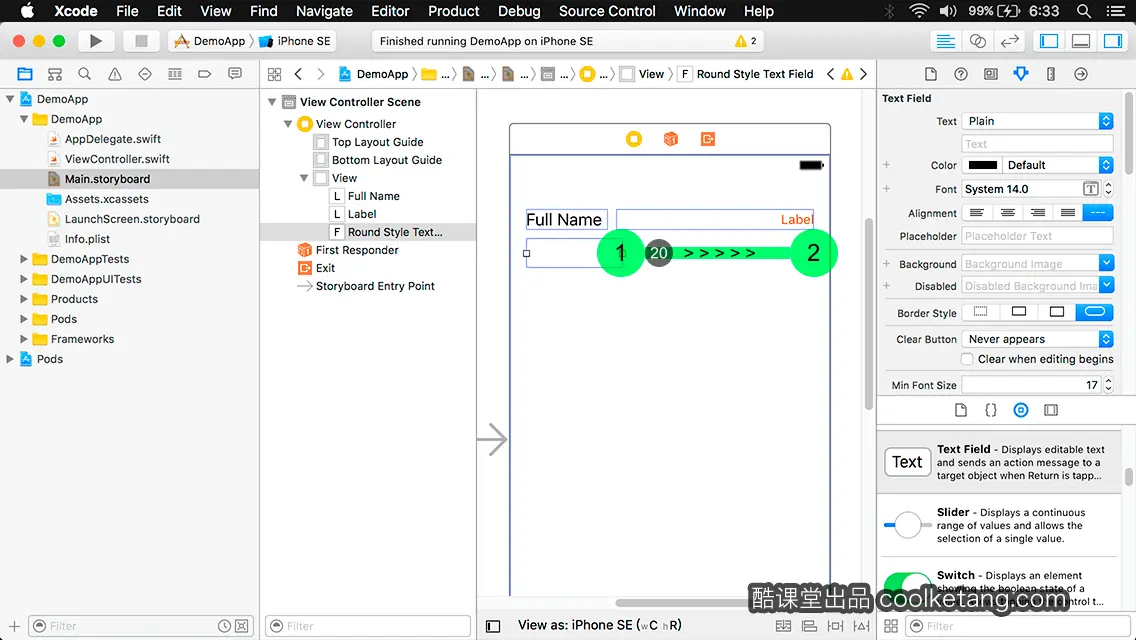
Task: Open the Find navigator magnifier icon
Action: click(85, 74)
